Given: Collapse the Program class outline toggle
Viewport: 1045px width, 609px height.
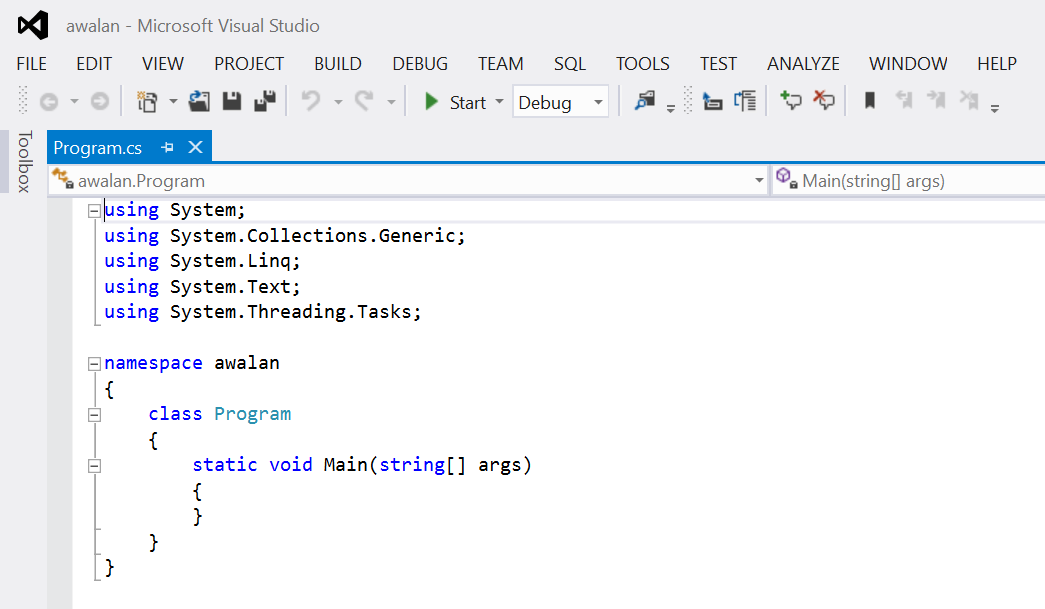Looking at the screenshot, I should tap(94, 414).
